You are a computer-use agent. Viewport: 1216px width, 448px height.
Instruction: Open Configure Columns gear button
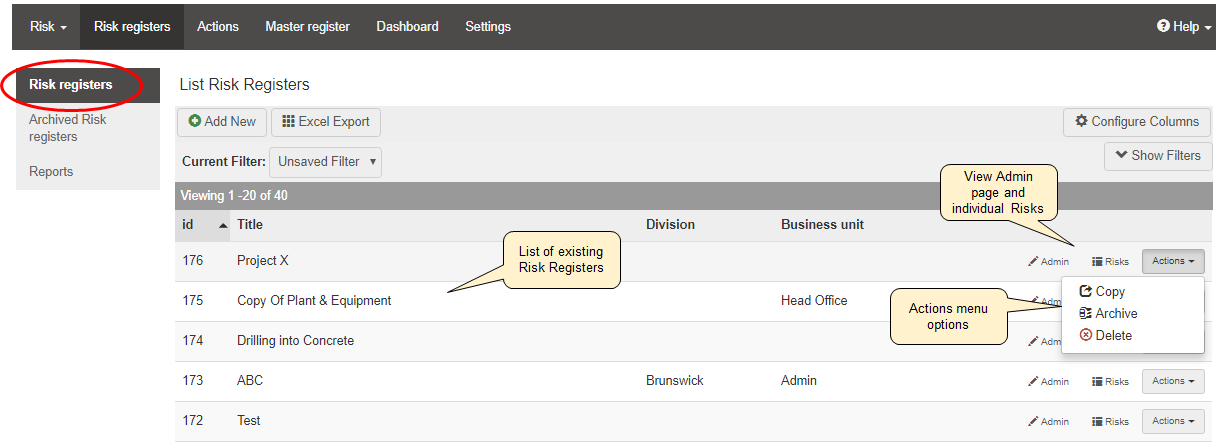pos(1137,122)
